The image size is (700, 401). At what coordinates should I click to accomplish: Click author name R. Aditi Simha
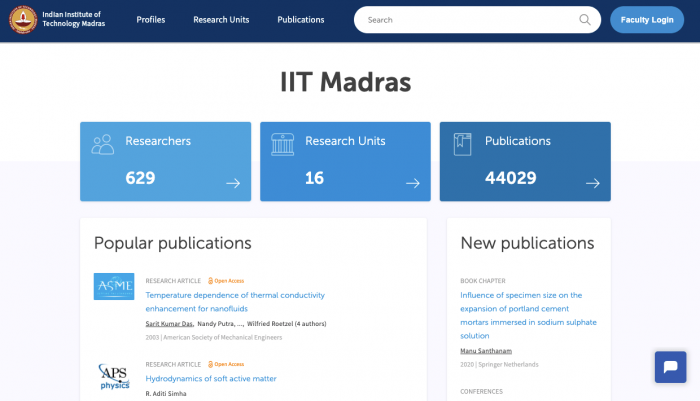click(x=166, y=394)
